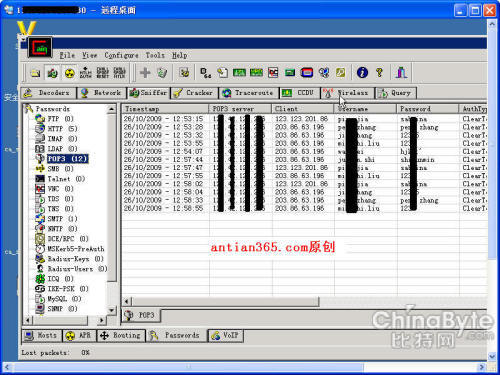This screenshot has width=500, height=375.
Task: Toggle the Start/Stop APR radiation icon
Action: click(69, 73)
